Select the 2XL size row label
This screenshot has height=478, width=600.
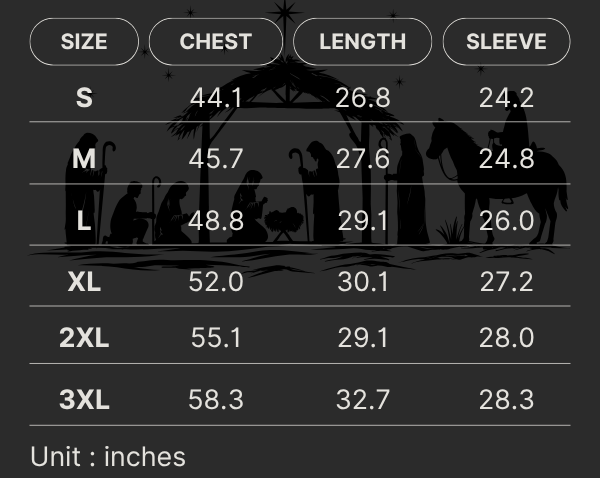pos(84,338)
